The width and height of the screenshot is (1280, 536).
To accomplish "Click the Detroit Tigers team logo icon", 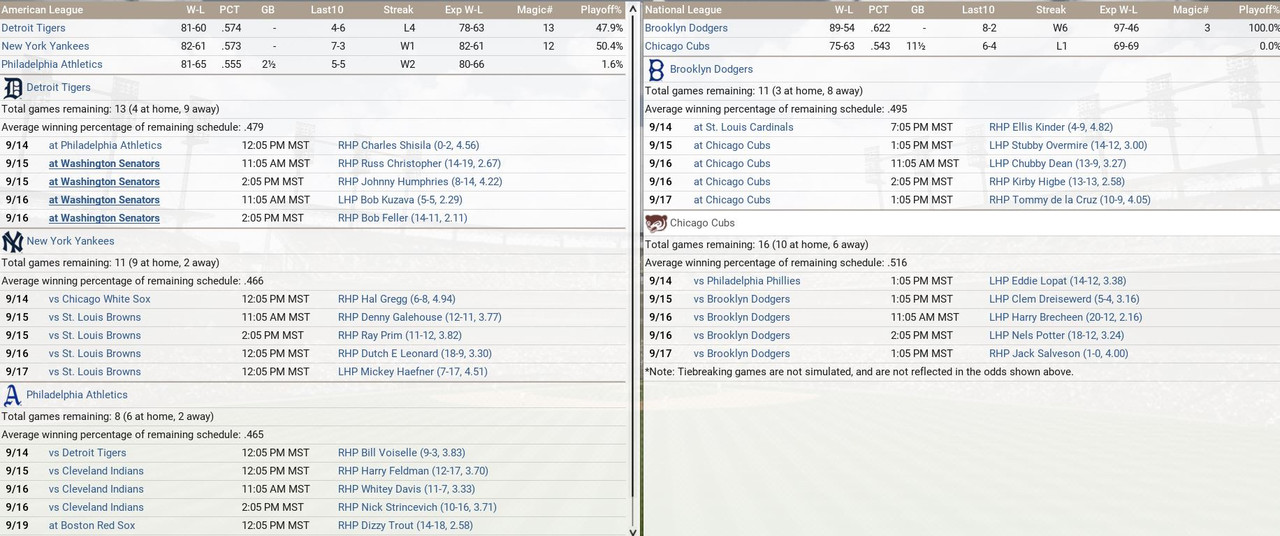I will click(x=13, y=88).
